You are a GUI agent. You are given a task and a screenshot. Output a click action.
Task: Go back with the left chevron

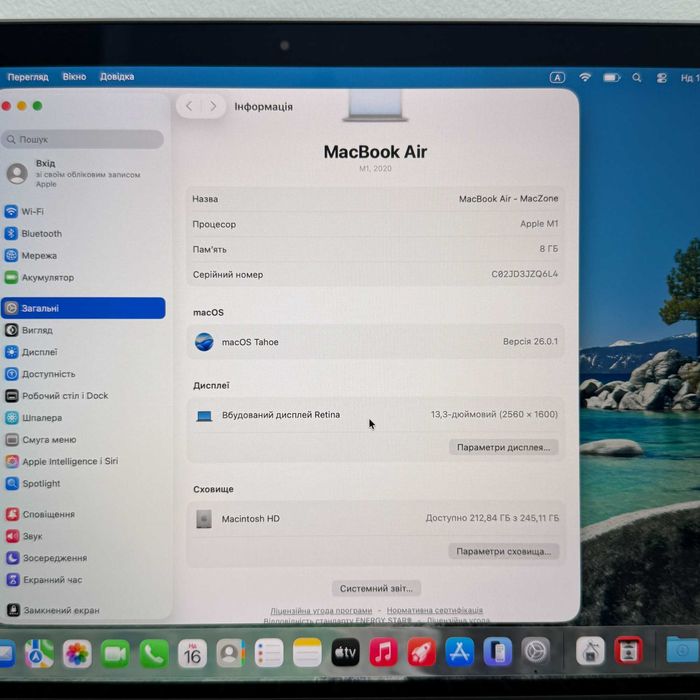click(x=189, y=106)
